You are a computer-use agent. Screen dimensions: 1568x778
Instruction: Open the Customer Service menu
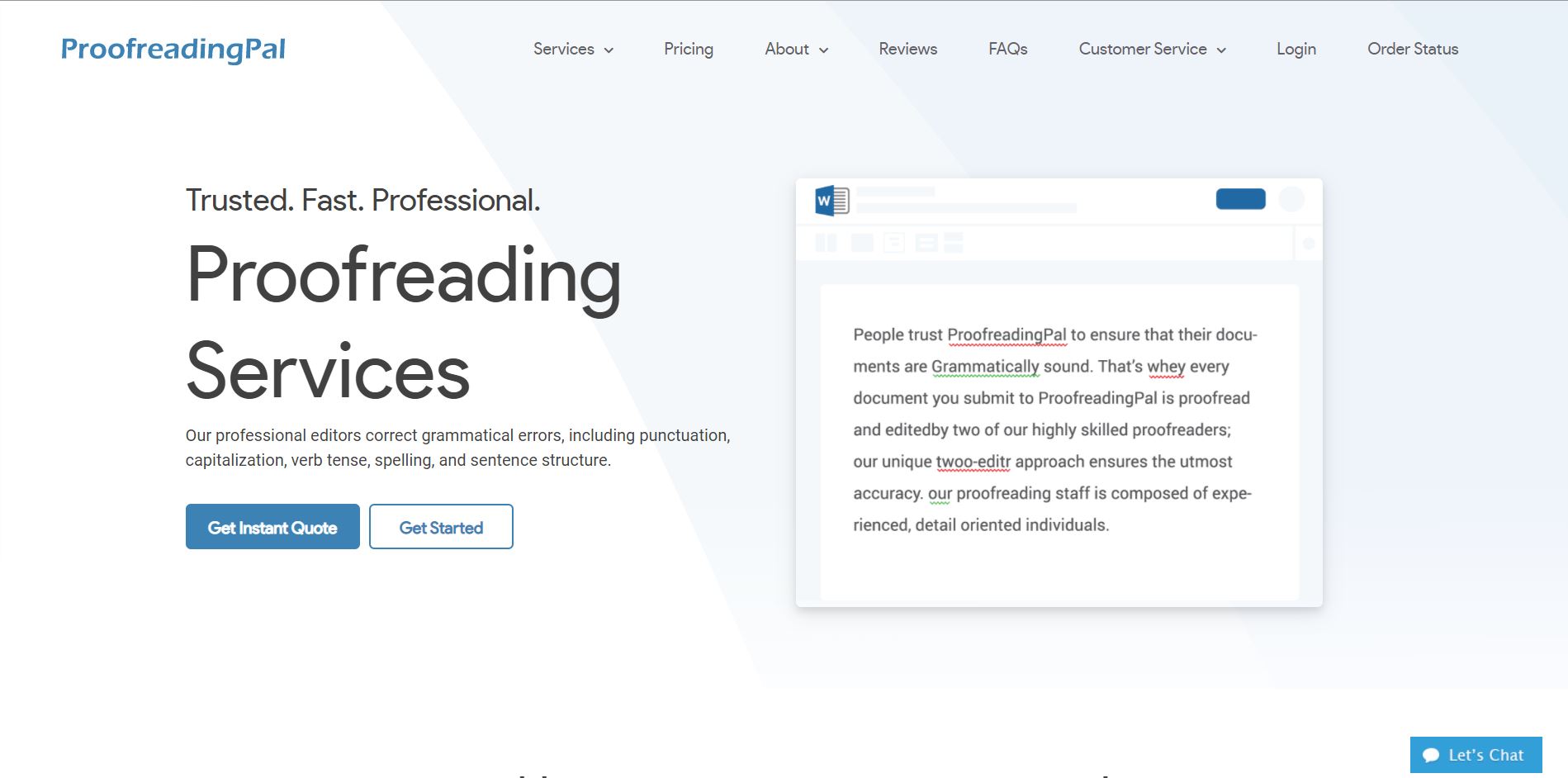[1143, 49]
